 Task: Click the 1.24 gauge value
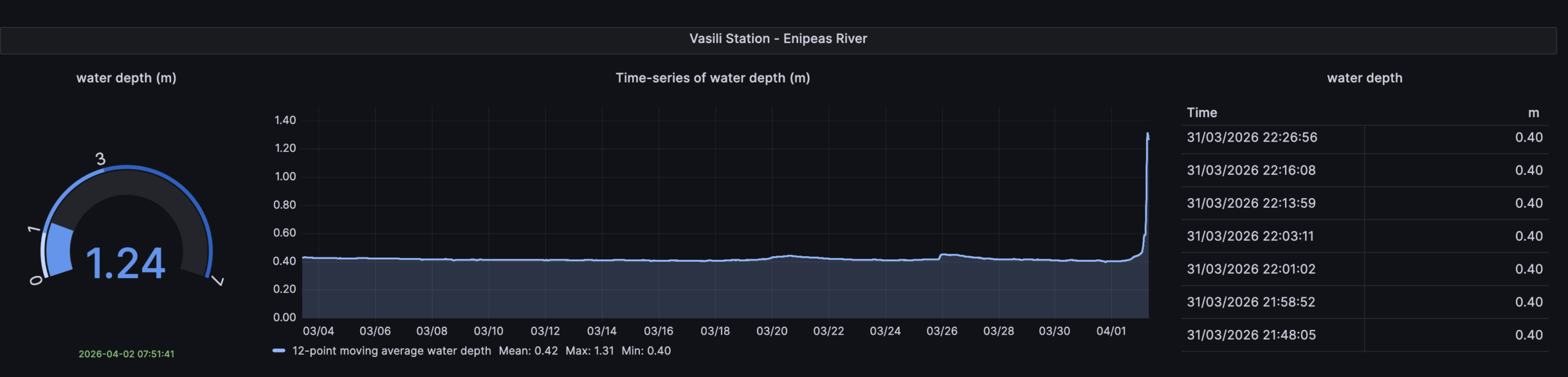tap(126, 264)
